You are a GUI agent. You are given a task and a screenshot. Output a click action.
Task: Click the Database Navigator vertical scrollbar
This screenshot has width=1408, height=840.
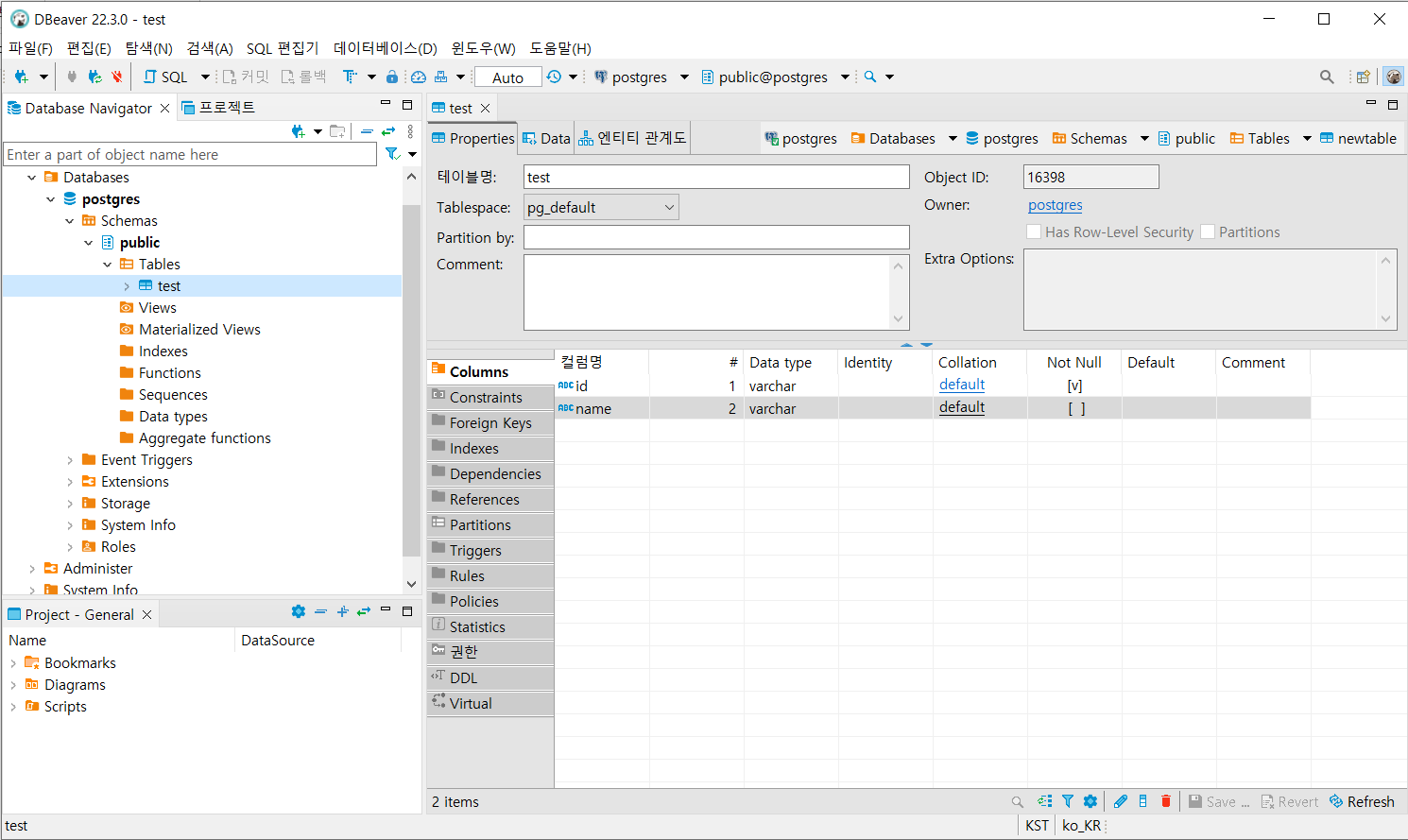coord(411,380)
